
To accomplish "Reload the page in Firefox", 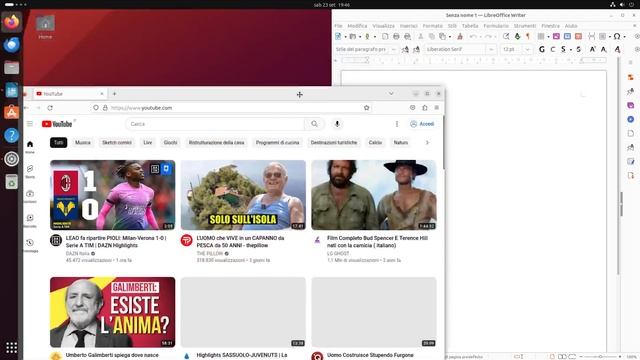I will click(x=50, y=108).
